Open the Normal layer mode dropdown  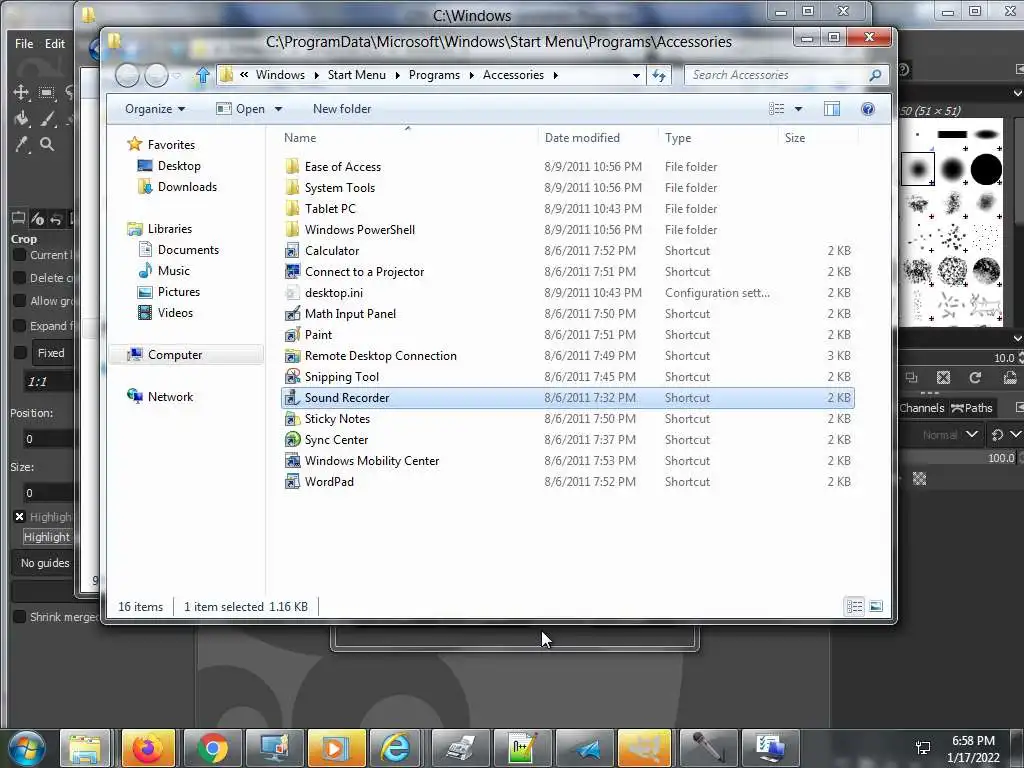coord(950,435)
